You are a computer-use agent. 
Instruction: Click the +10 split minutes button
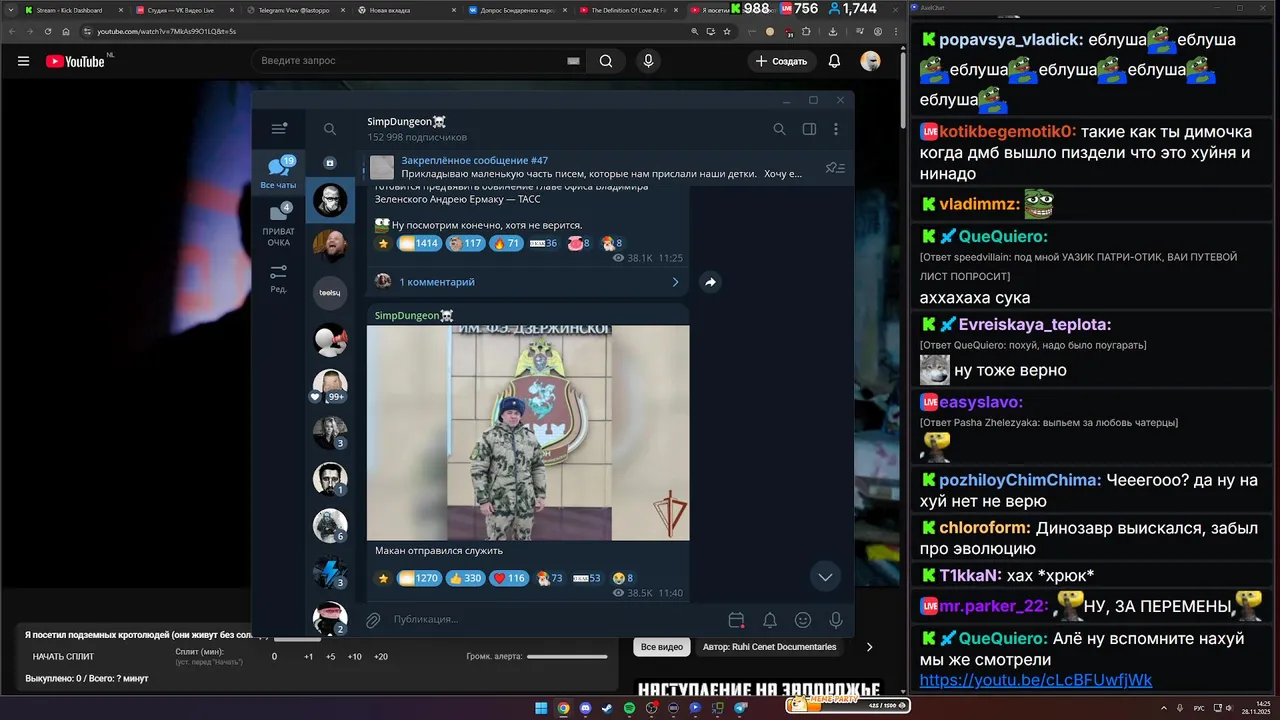354,657
